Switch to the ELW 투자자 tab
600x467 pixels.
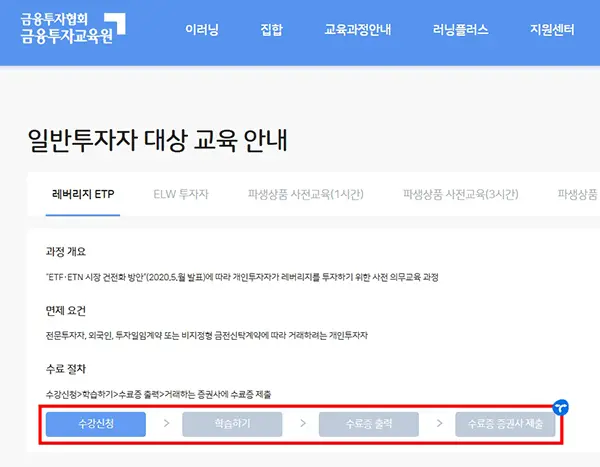(181, 194)
